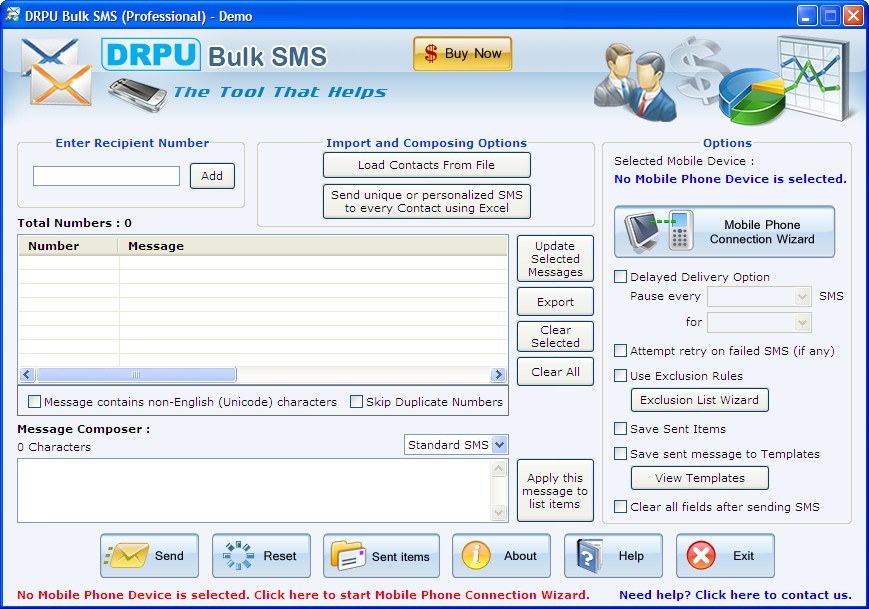Click the 'Need help? Click here' link
The height and width of the screenshot is (609, 869).
[x=735, y=595]
